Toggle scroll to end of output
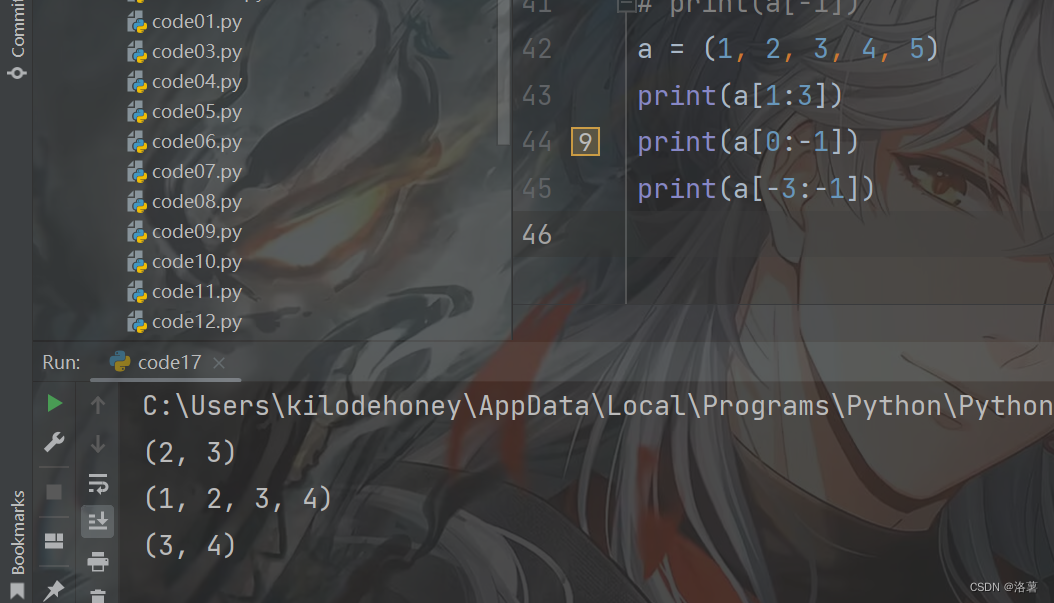Screen dimensions: 1054x603 (x=97, y=521)
